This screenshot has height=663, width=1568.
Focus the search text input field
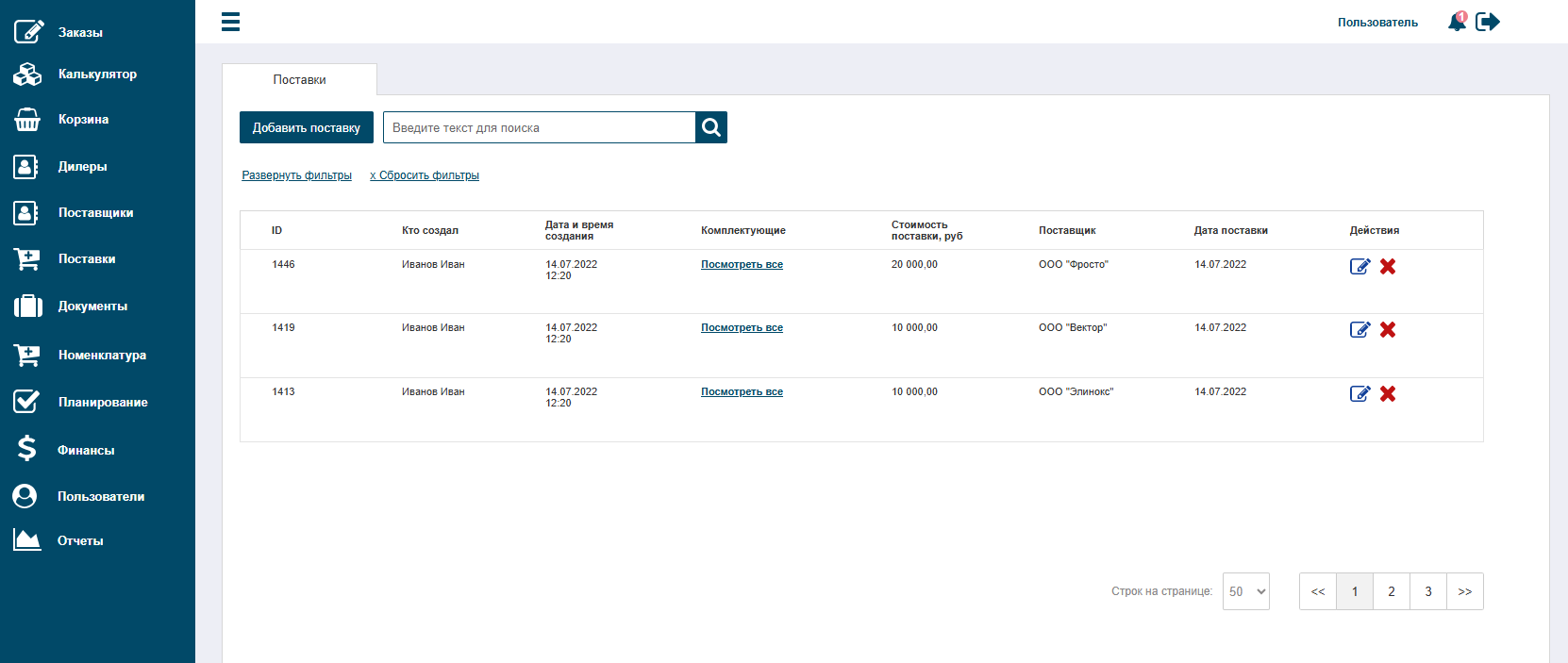click(540, 127)
